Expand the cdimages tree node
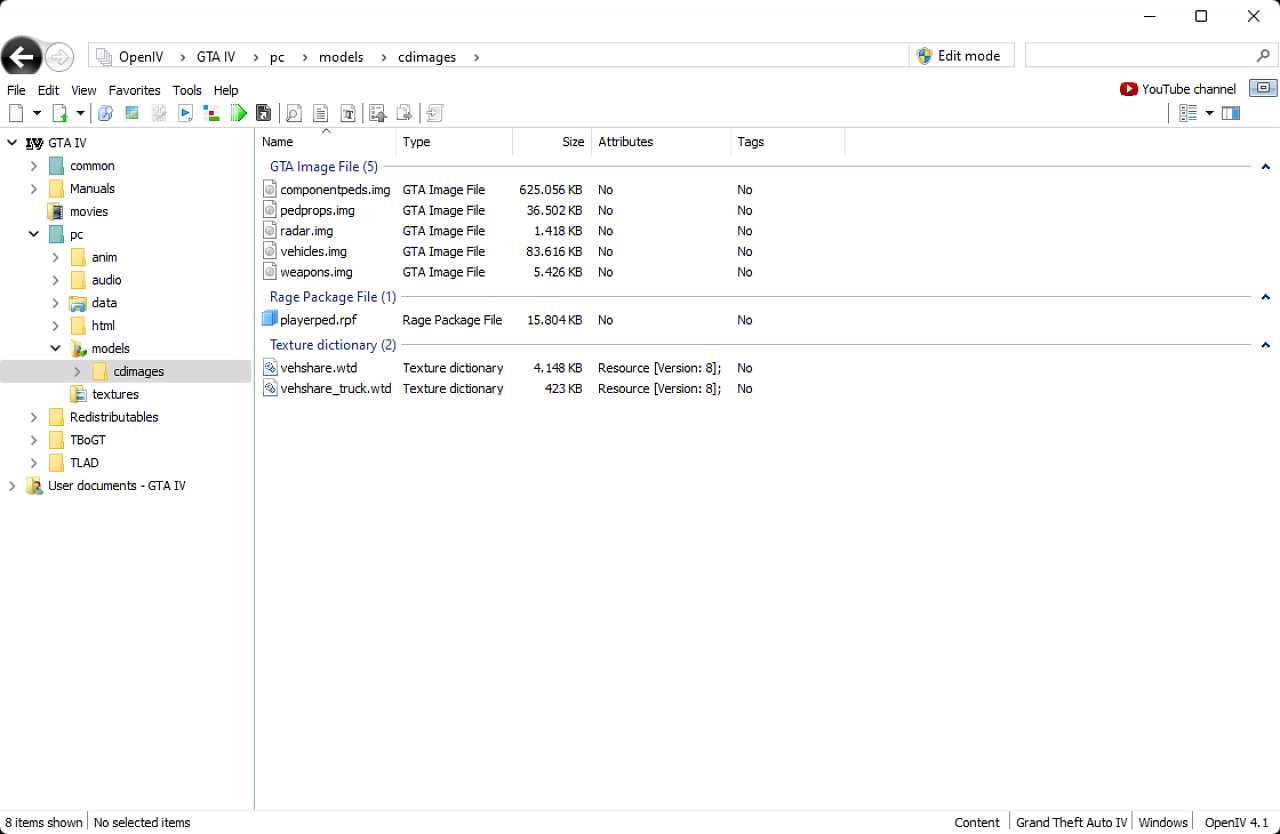Viewport: 1280px width, 834px height. coord(78,371)
